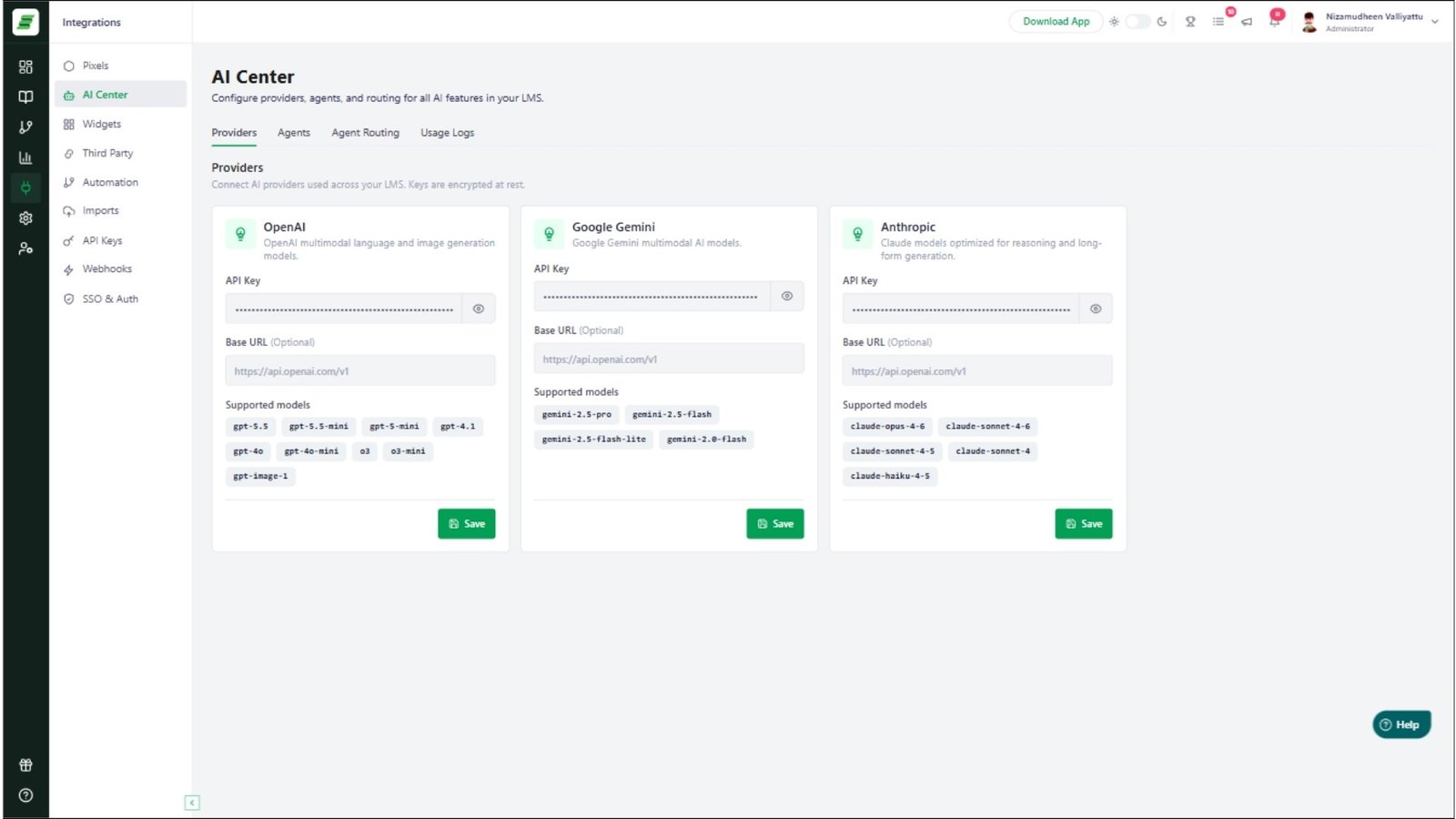1456x819 pixels.
Task: Open the bar chart reports icon
Action: pyautogui.click(x=25, y=157)
